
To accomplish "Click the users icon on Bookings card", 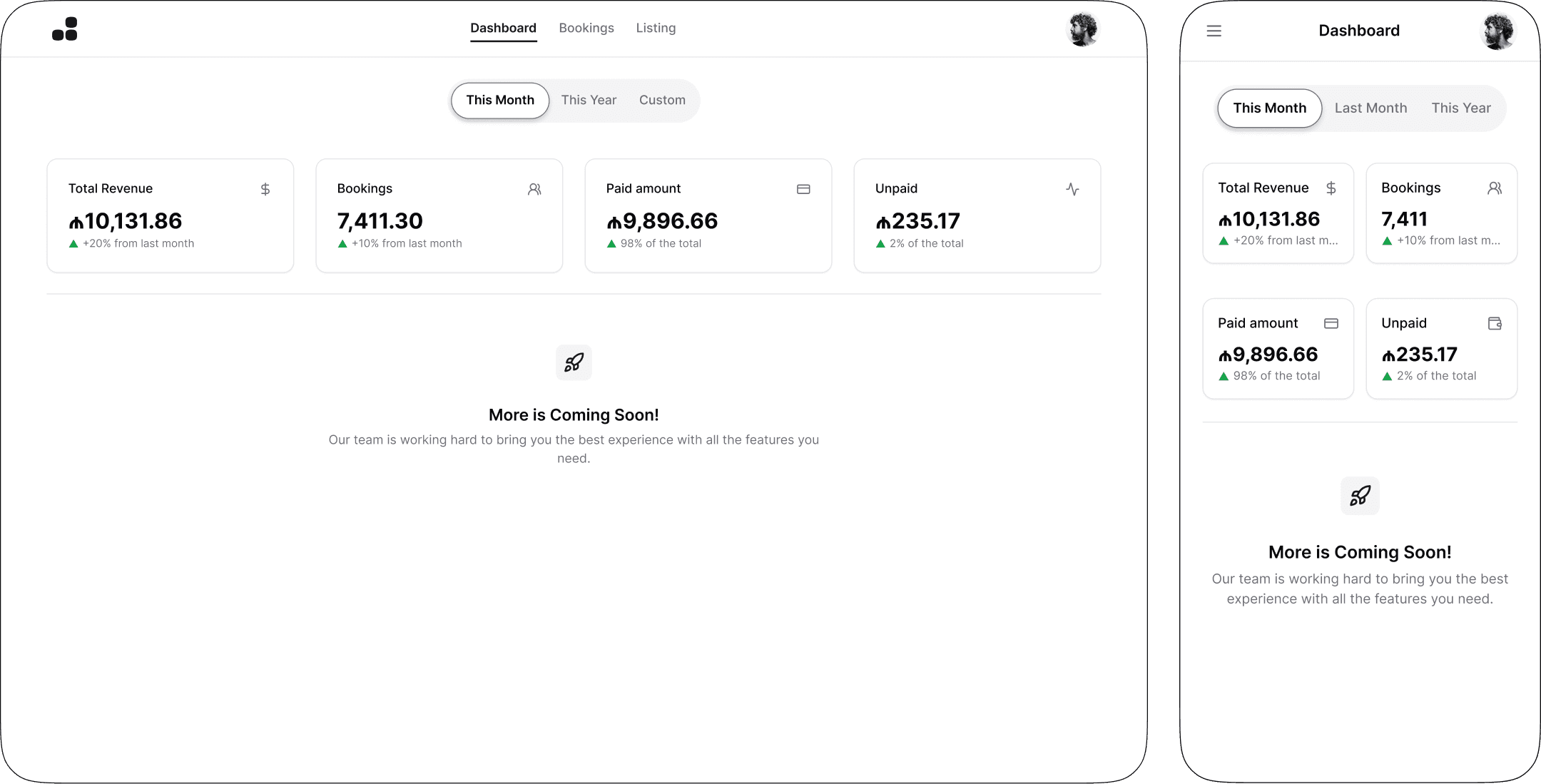I will coord(534,189).
